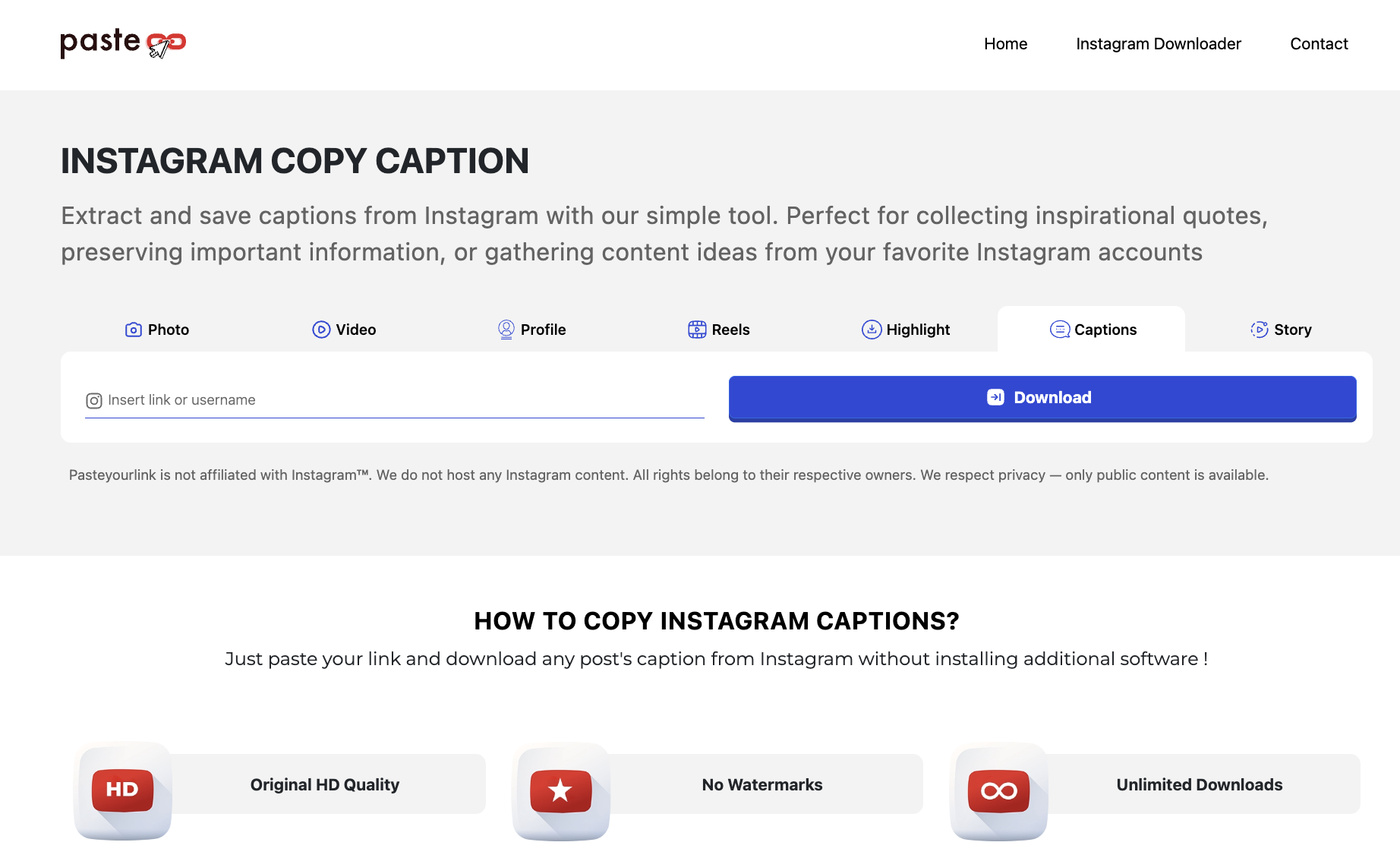Click the speech bubble icon beside Captions
1400x858 pixels.
coord(1059,330)
